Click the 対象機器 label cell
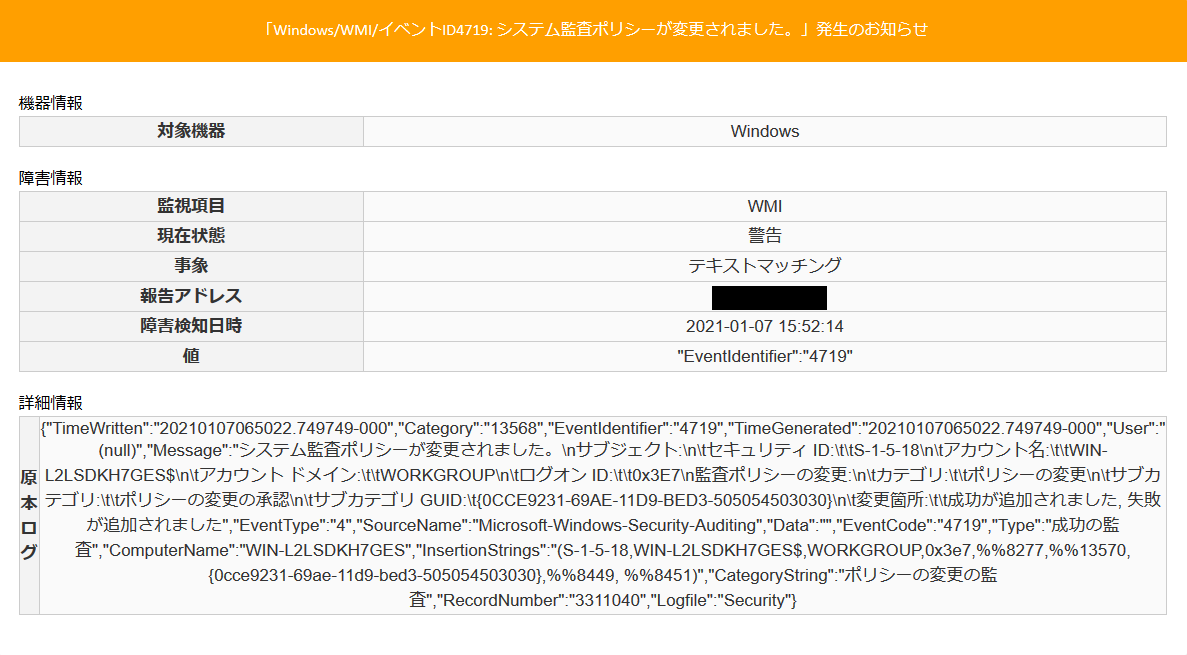Viewport: 1187px width, 655px height. 192,131
